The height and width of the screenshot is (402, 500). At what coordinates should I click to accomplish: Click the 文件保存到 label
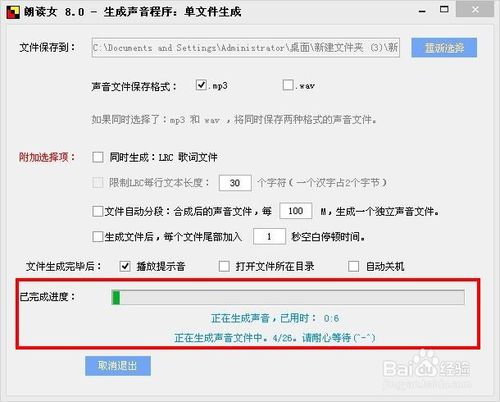pos(47,47)
